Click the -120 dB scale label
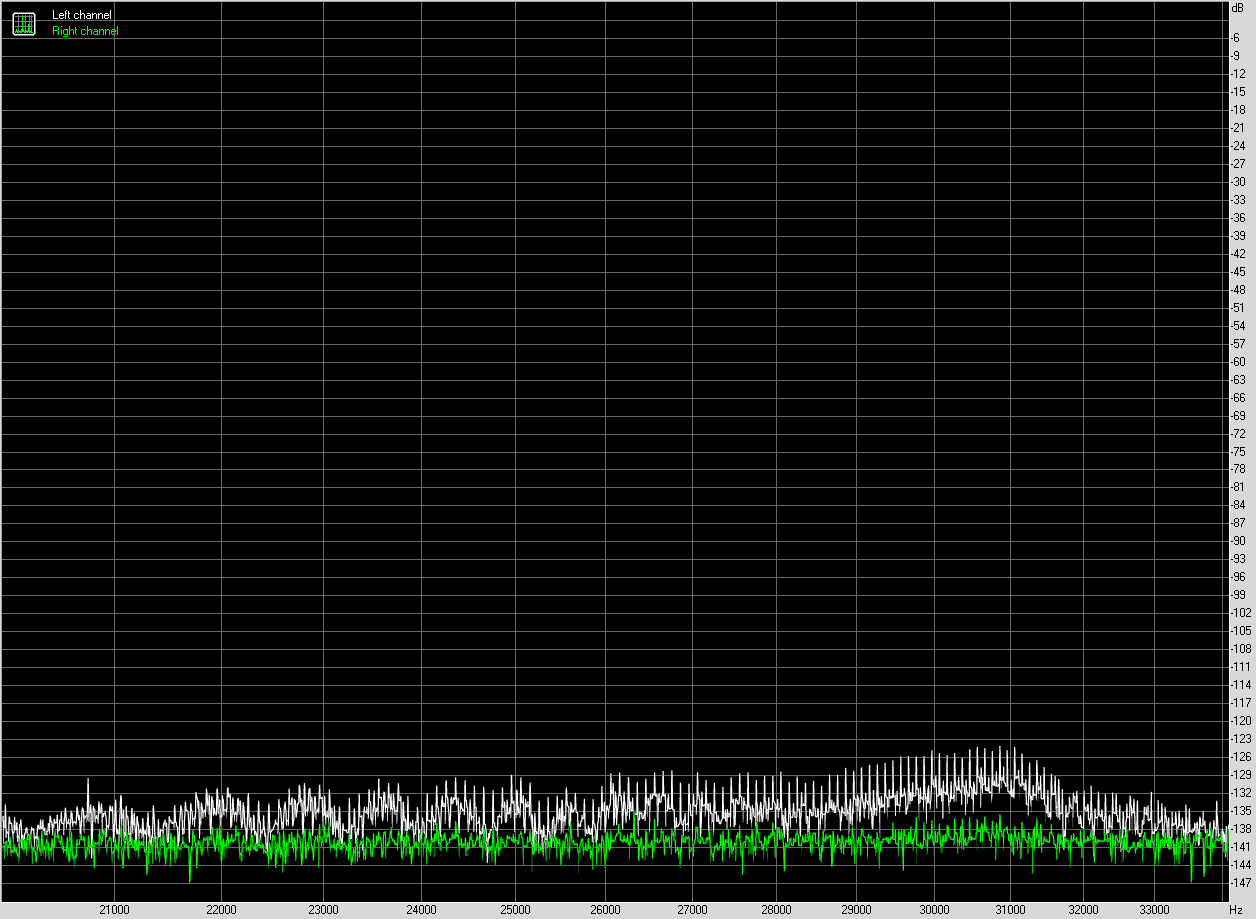The width and height of the screenshot is (1256, 919). 1240,721
